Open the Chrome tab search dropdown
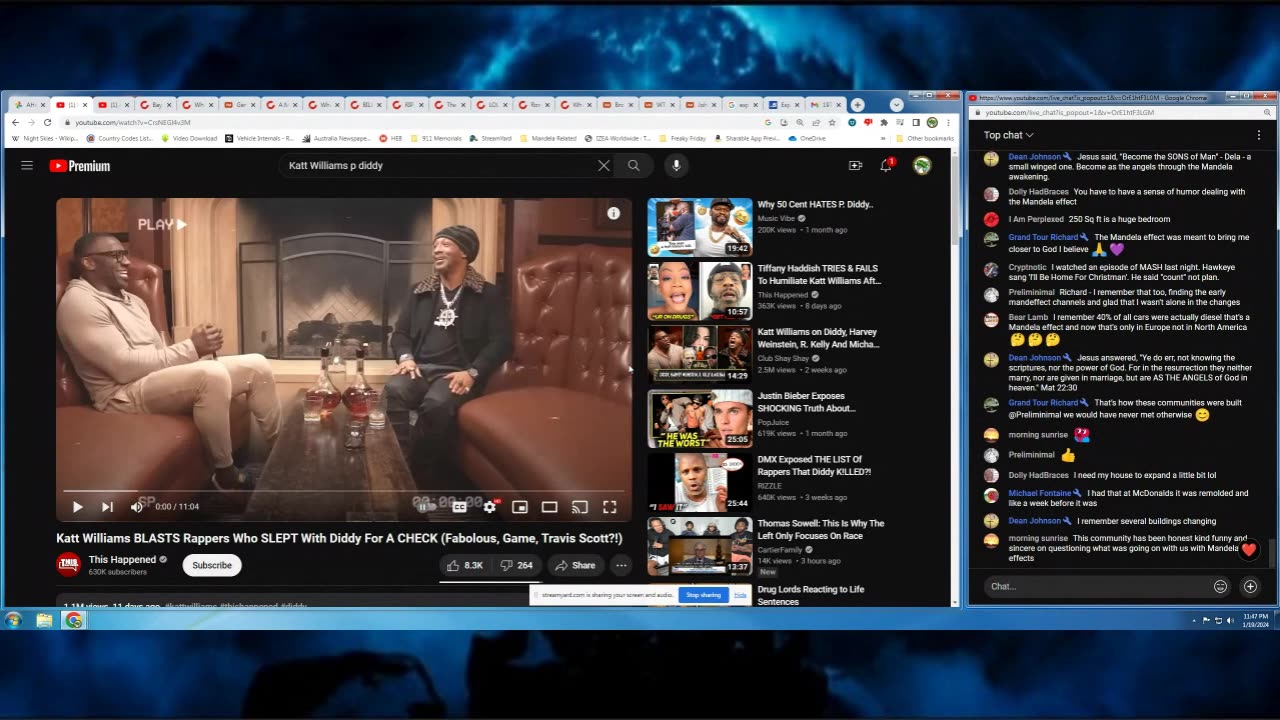This screenshot has width=1280, height=720. click(896, 105)
